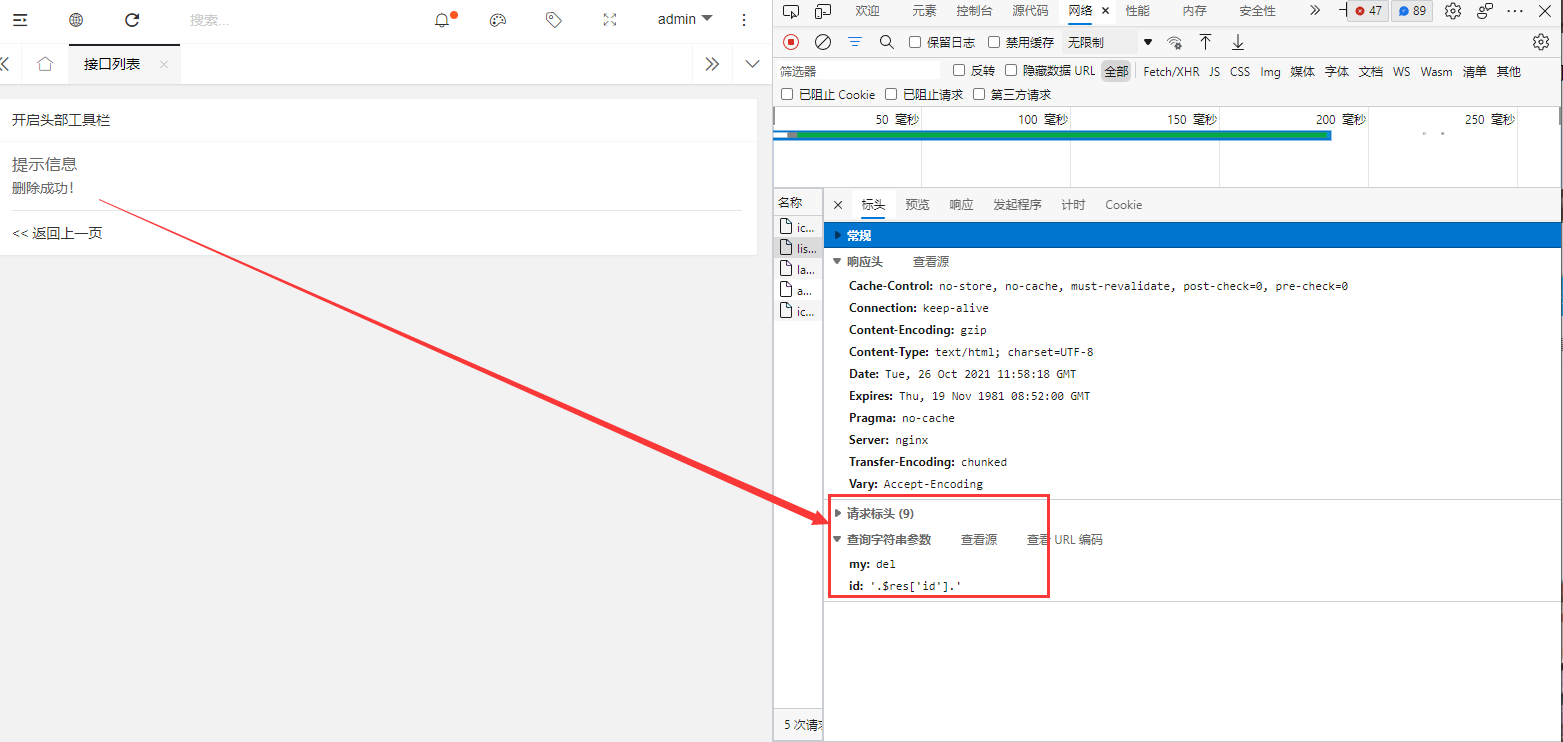Open the theme palette icon
The width and height of the screenshot is (1563, 742).
tap(498, 20)
